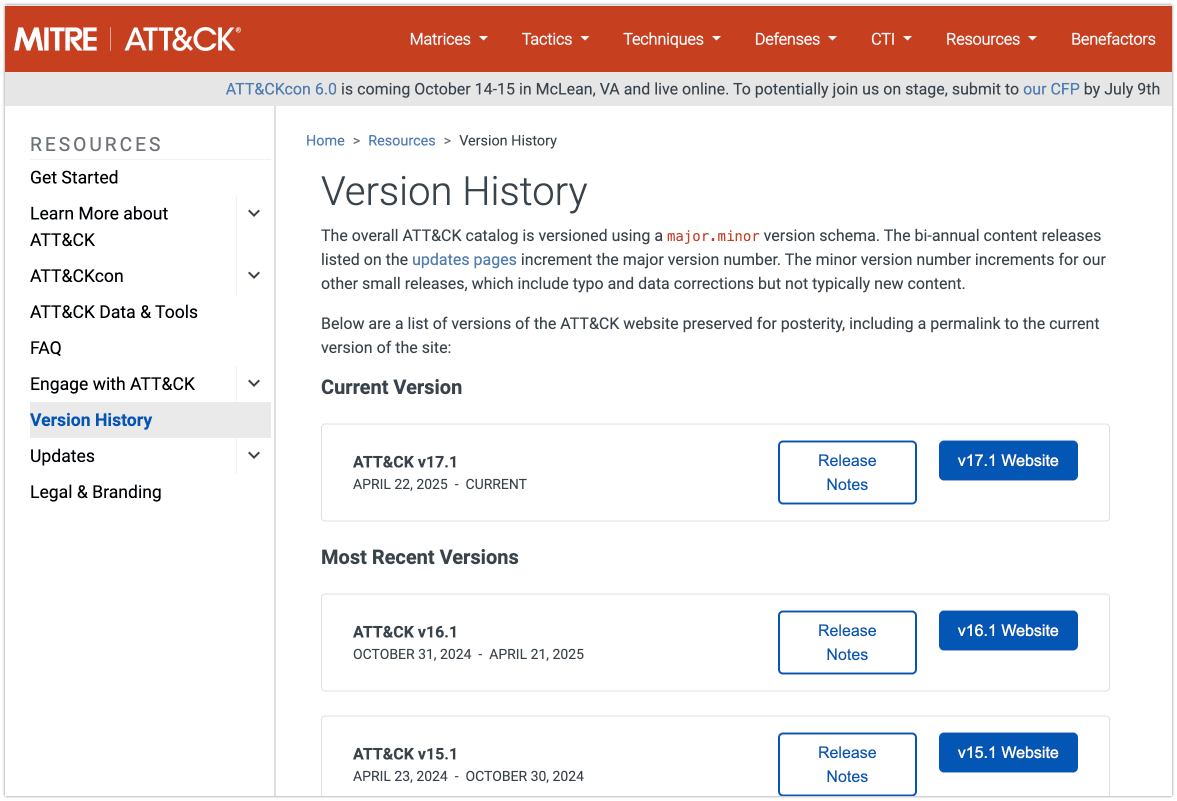Click the MITRE ATT&CK logo
This screenshot has height=801, width=1177.
pos(128,39)
